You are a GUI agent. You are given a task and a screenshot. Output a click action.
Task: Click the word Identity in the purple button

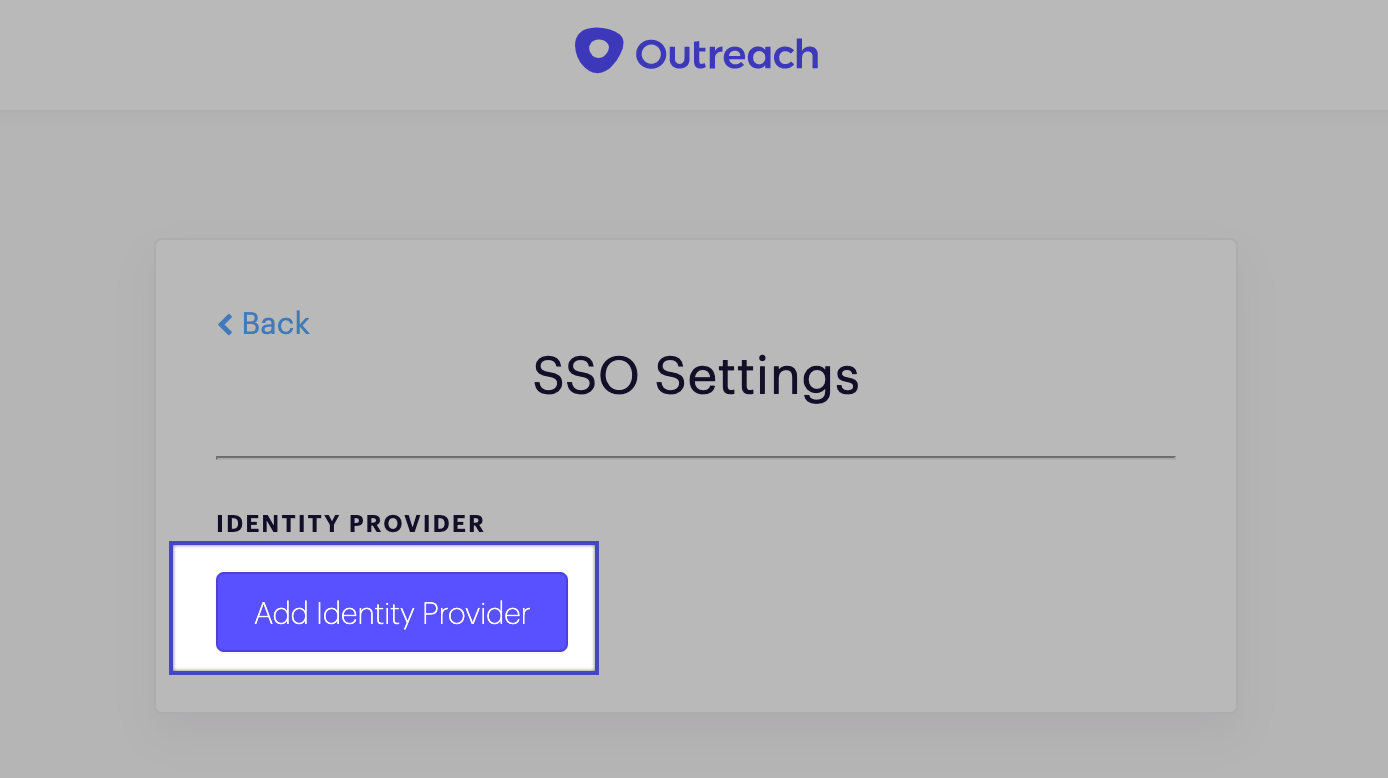[365, 613]
